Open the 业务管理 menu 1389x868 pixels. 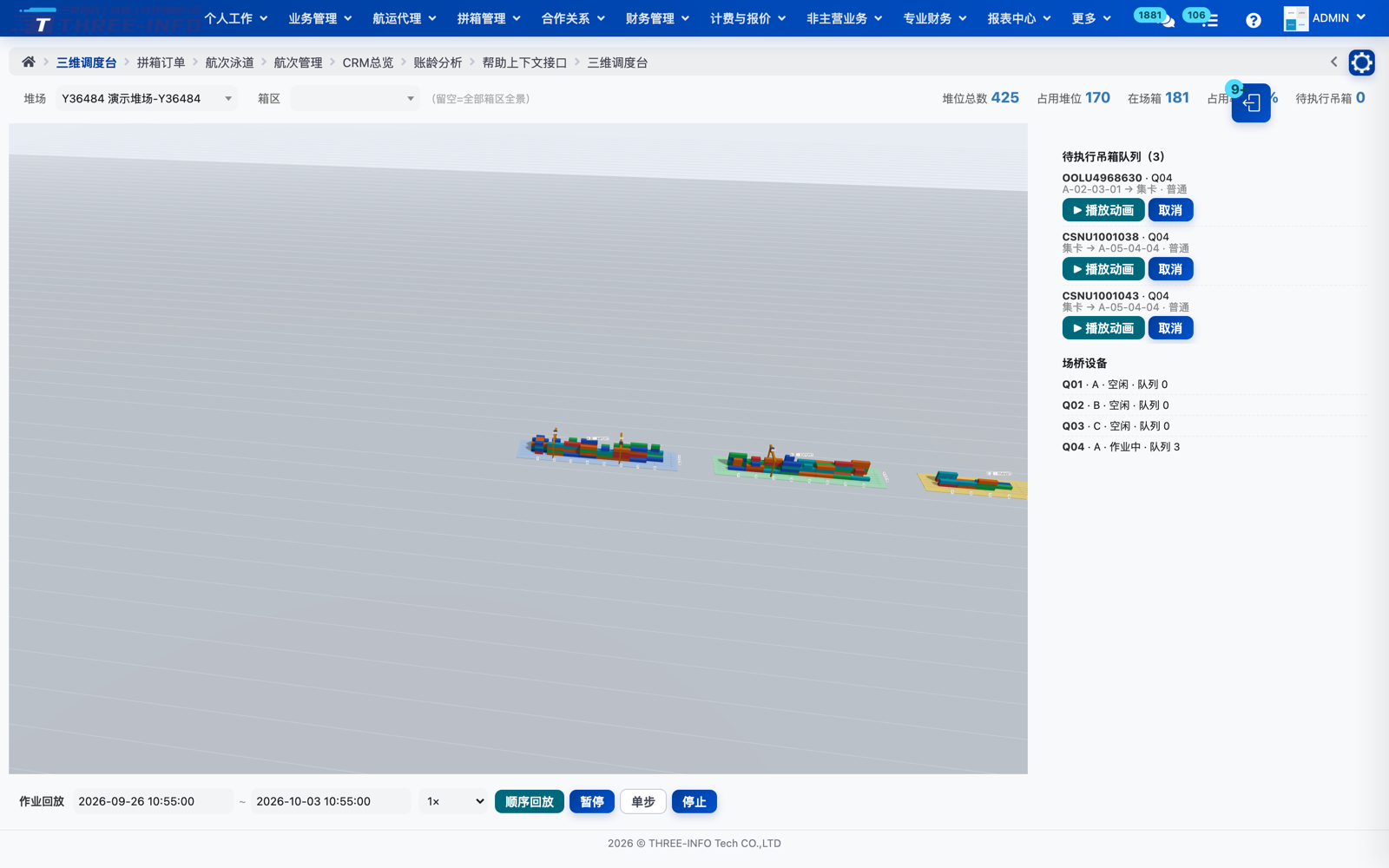click(320, 18)
